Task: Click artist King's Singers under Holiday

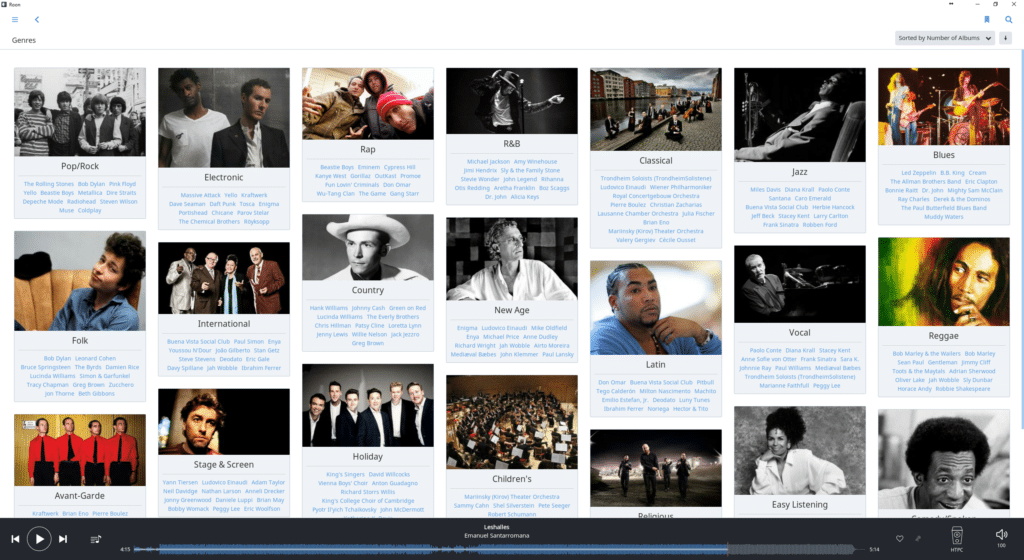Action: (345, 474)
